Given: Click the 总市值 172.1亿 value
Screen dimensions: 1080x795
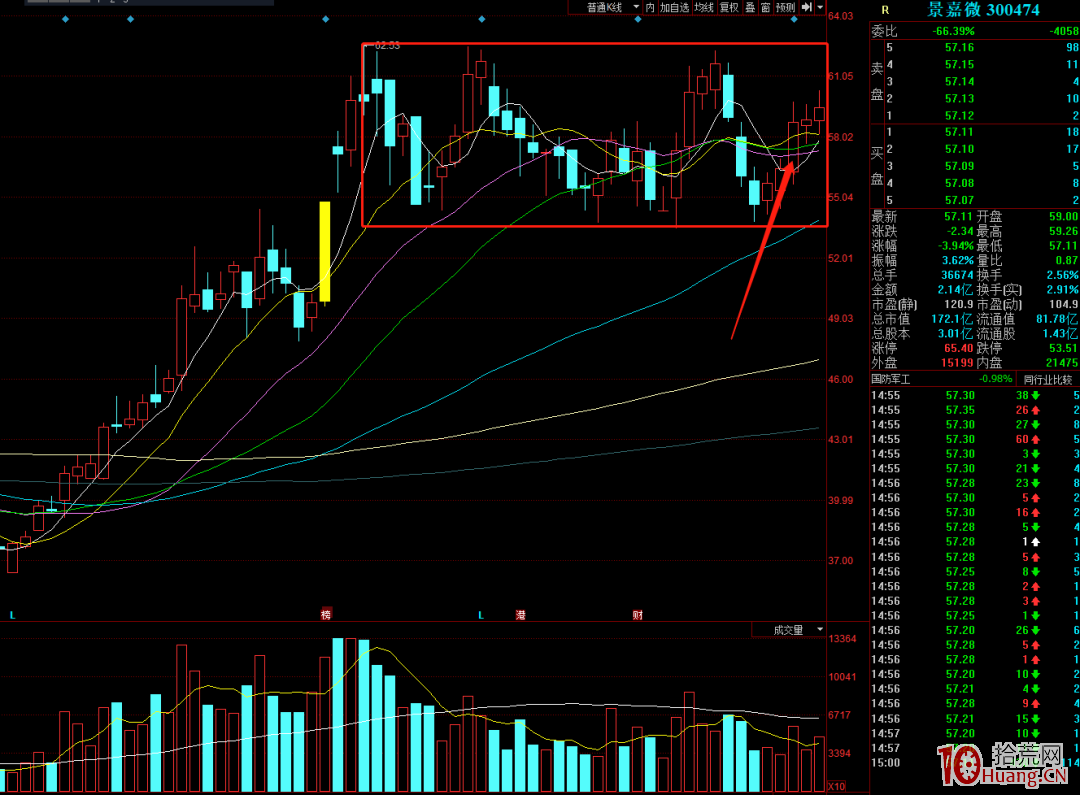Looking at the screenshot, I should (952, 319).
